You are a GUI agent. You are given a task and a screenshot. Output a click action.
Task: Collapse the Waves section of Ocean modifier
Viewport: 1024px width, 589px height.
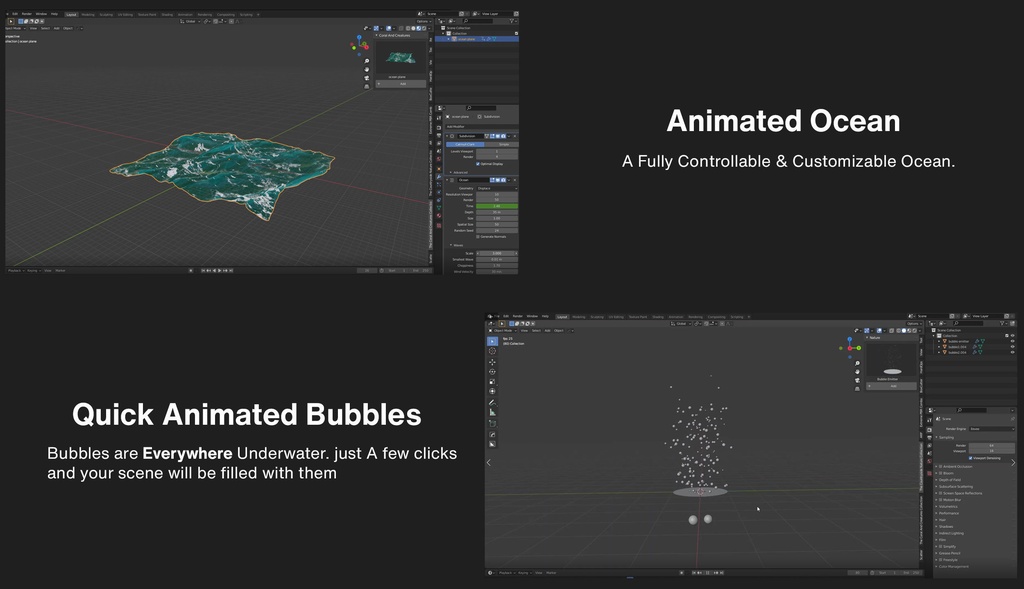(456, 245)
